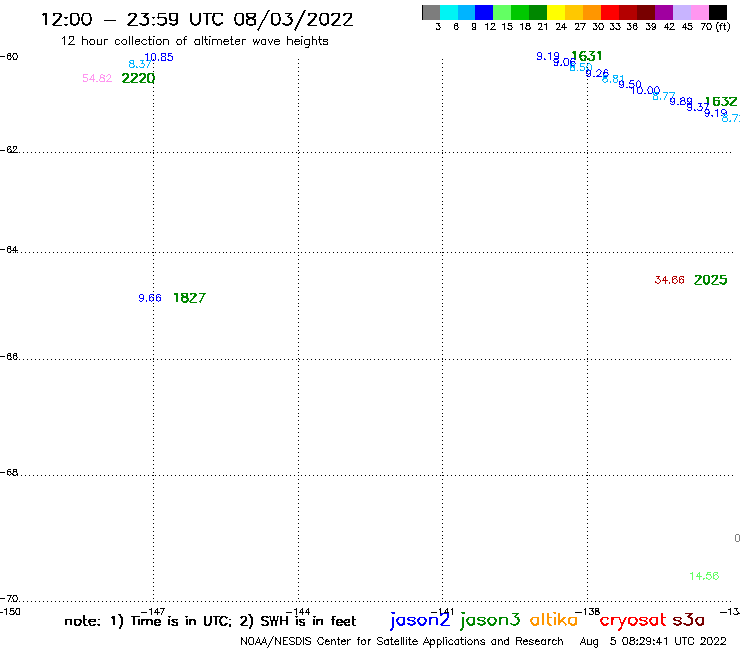Click the purple swatch near the 42 label
Screen dimensions: 740x650
tap(664, 12)
